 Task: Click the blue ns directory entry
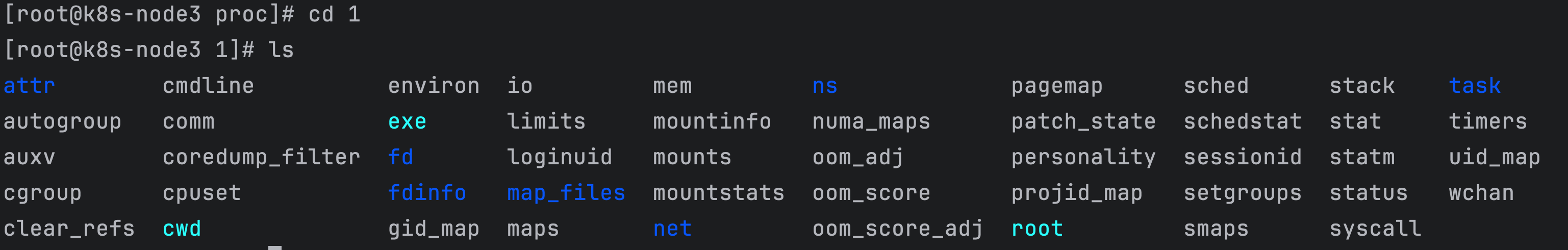click(x=825, y=86)
